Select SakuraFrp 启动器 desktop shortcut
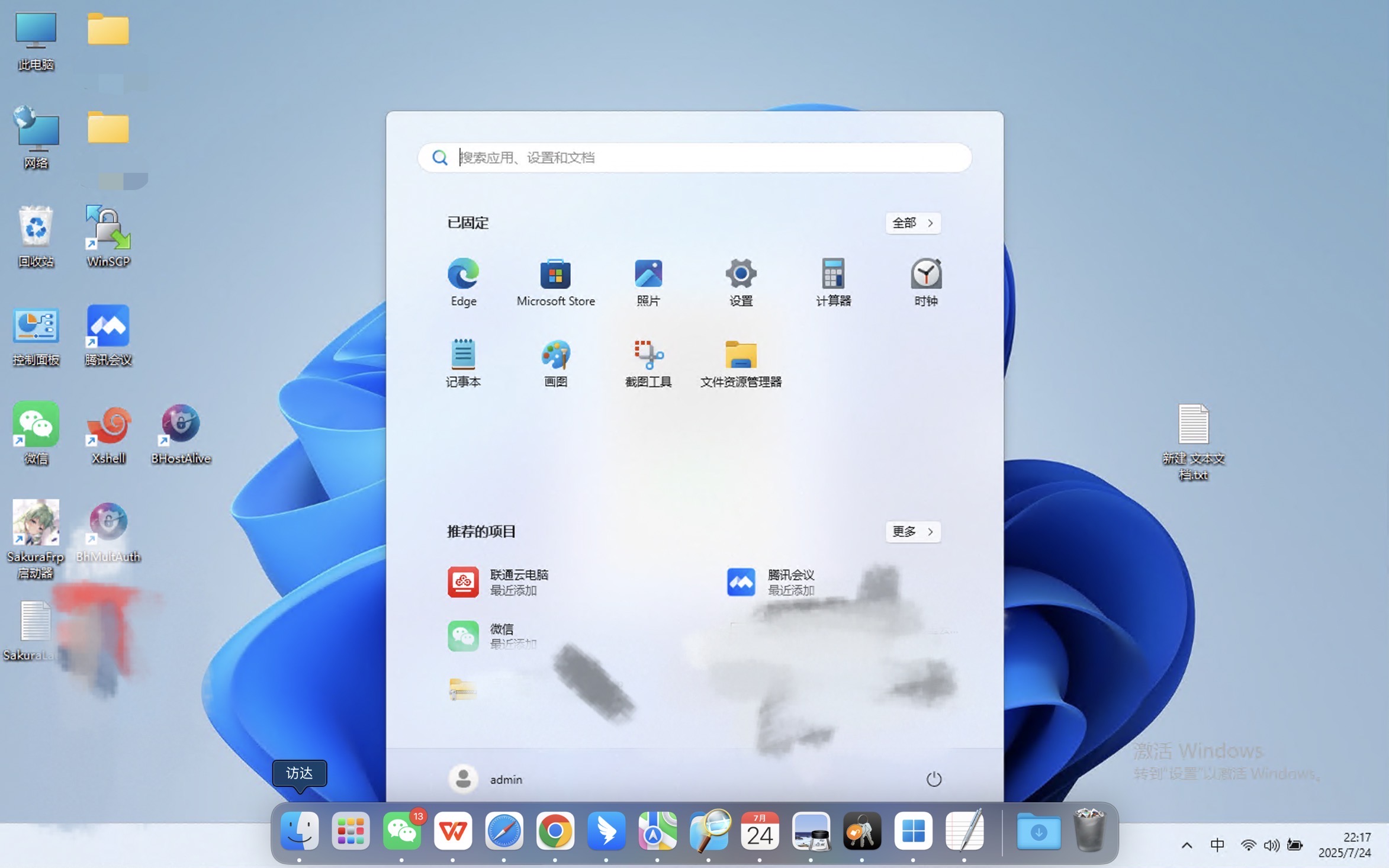This screenshot has height=868, width=1389. 36,539
